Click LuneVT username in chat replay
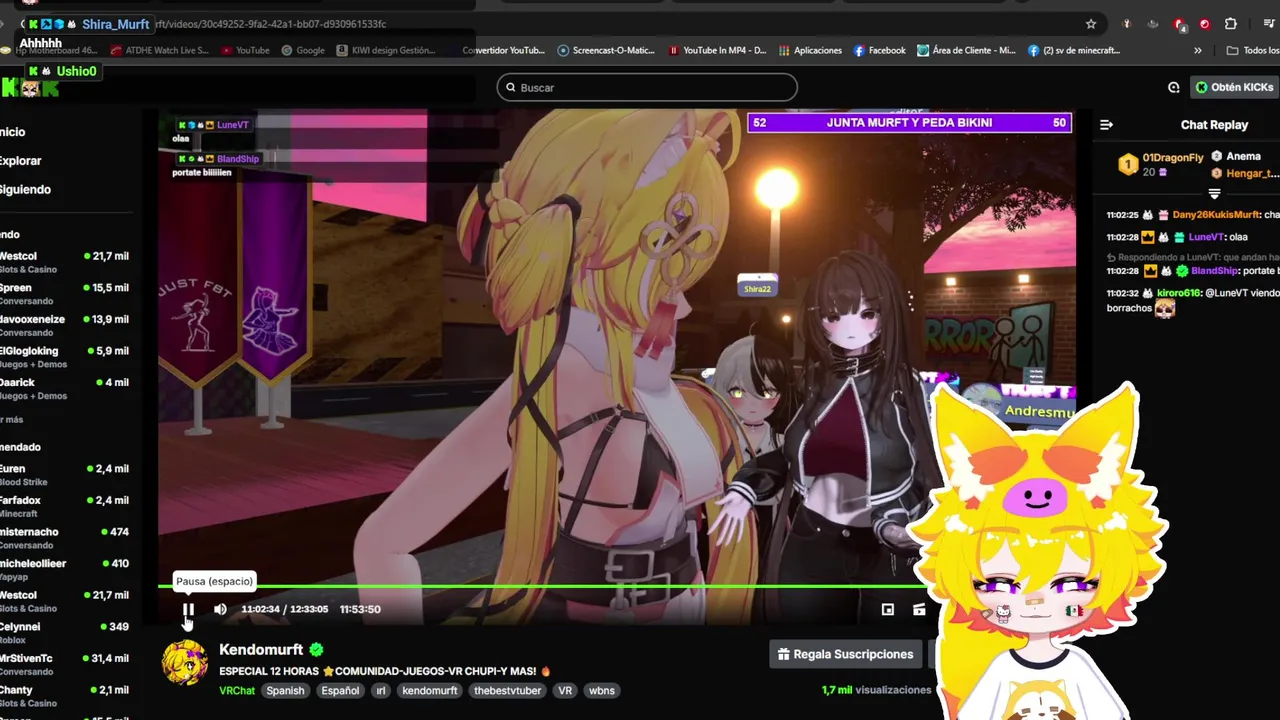1280x720 pixels. (1206, 237)
